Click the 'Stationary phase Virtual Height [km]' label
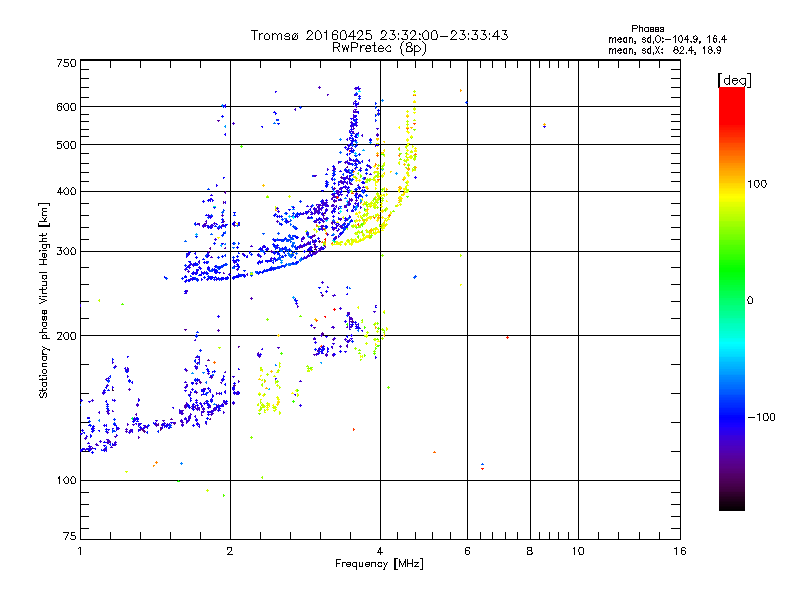This screenshot has height=600, width=800. tap(44, 301)
